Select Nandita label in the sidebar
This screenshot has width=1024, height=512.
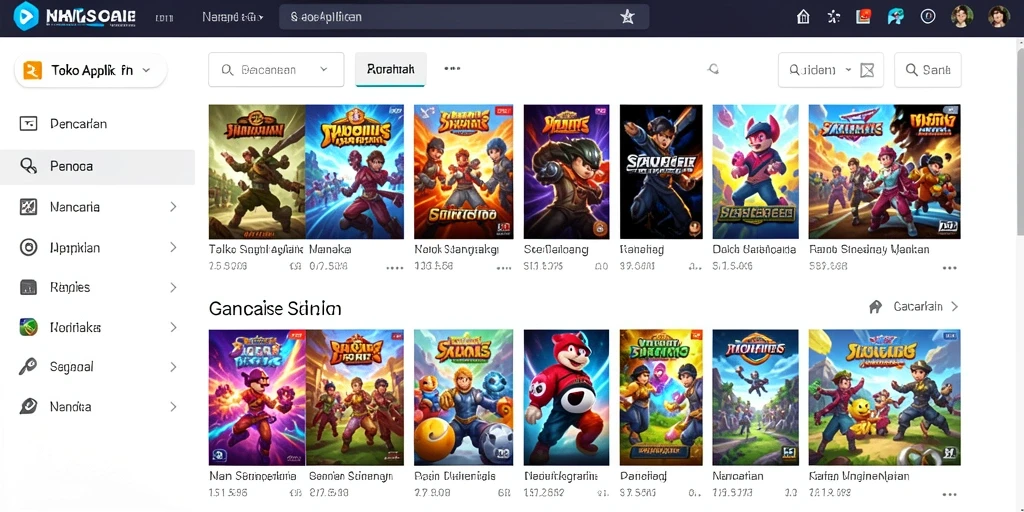pyautogui.click(x=71, y=406)
